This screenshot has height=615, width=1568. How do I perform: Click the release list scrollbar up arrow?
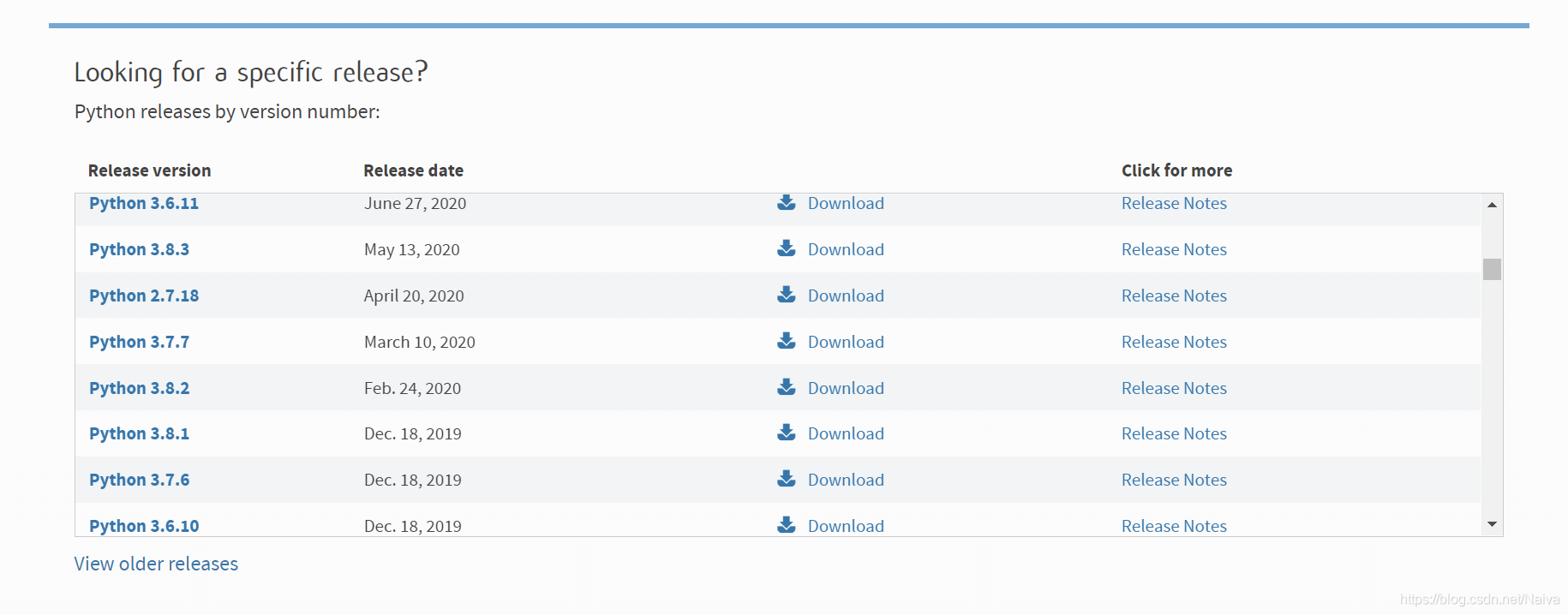1492,205
